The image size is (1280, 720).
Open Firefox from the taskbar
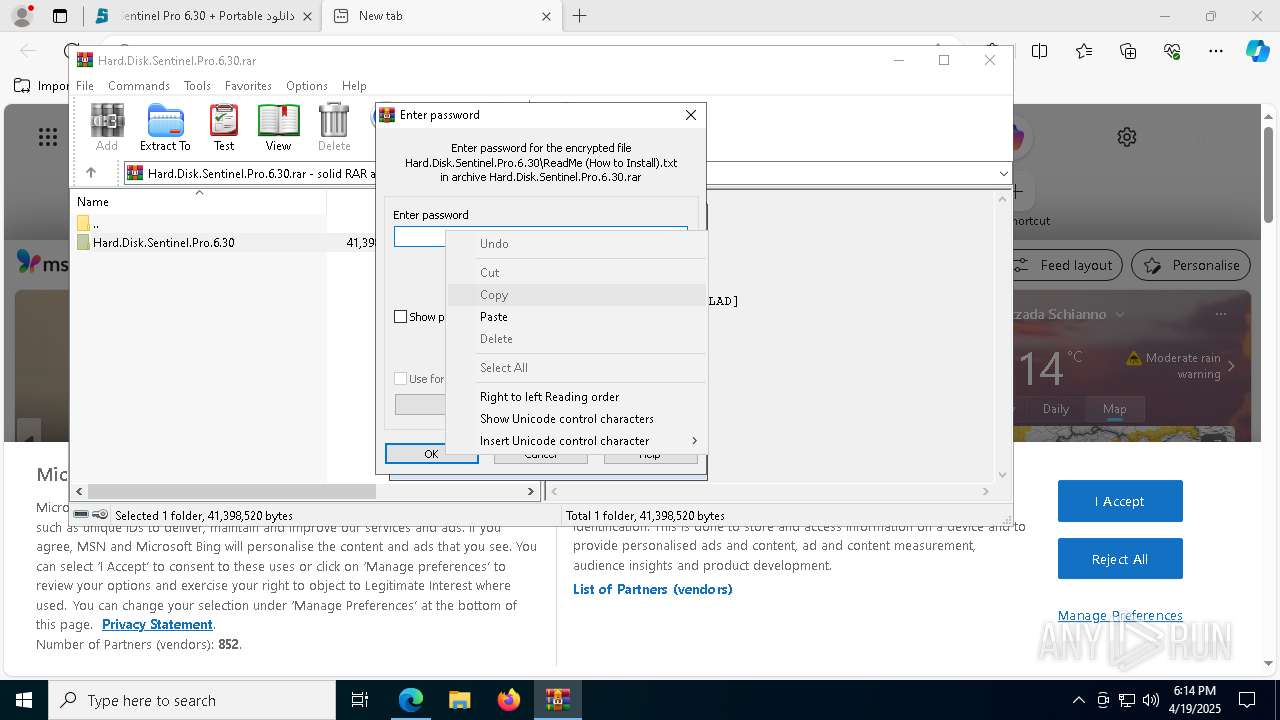509,700
